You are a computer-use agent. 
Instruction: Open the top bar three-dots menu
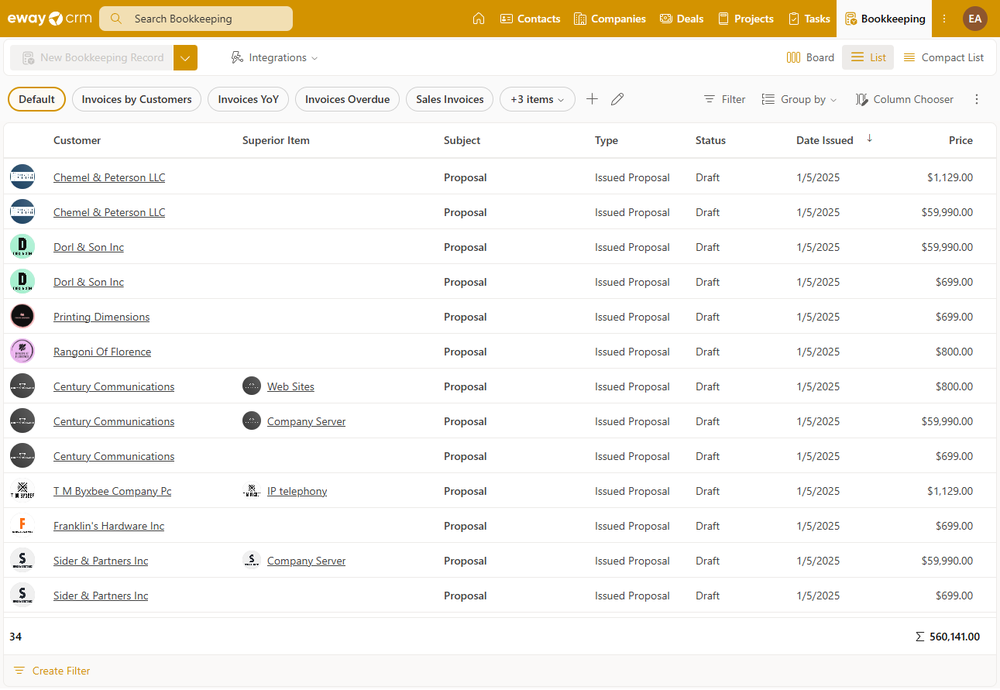944,19
